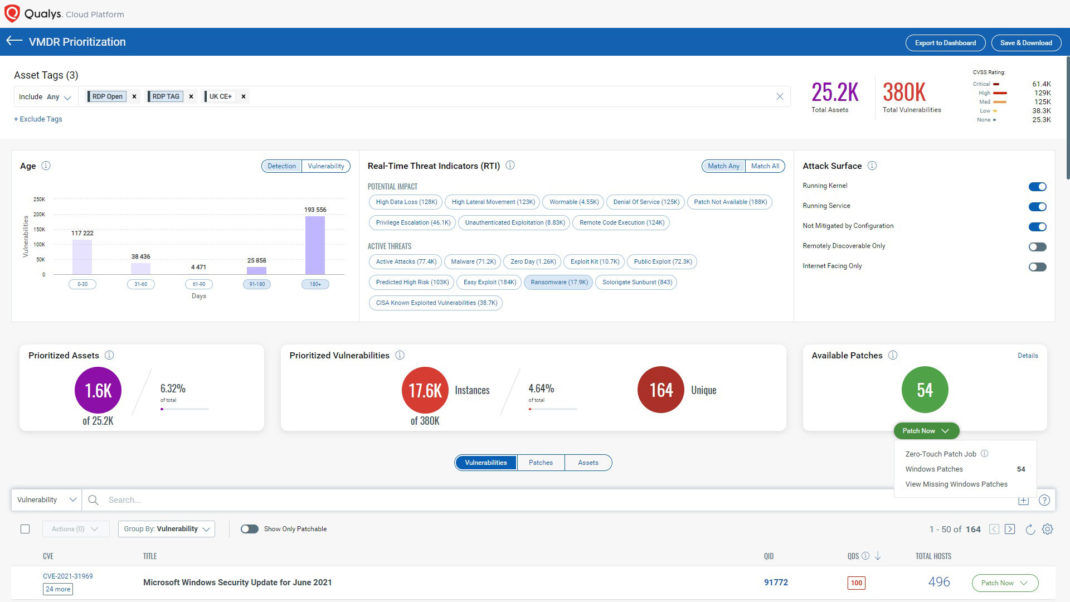
Task: Click the Med CVSS rating bar
Action: pos(1000,102)
